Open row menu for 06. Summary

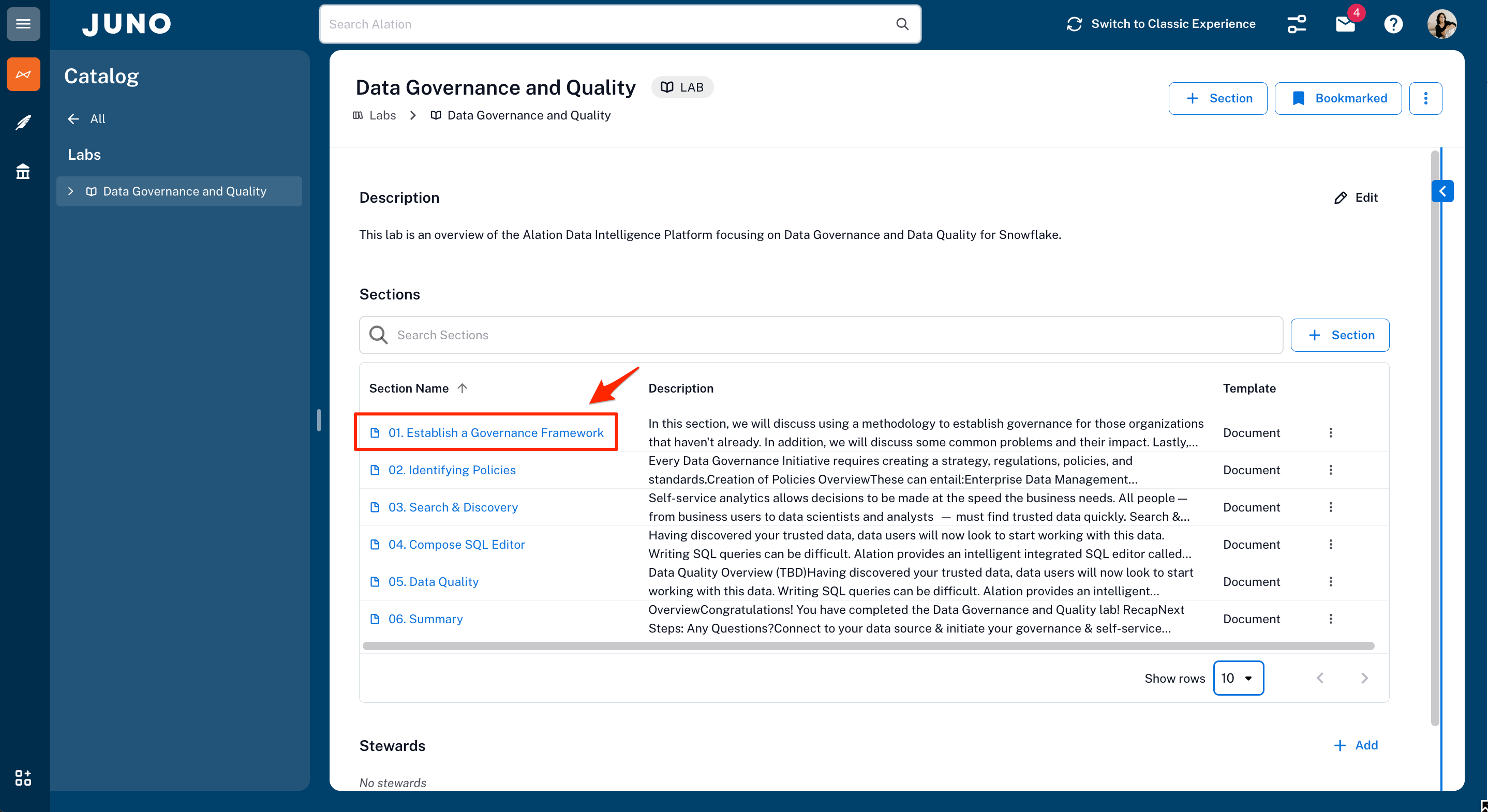(x=1330, y=619)
